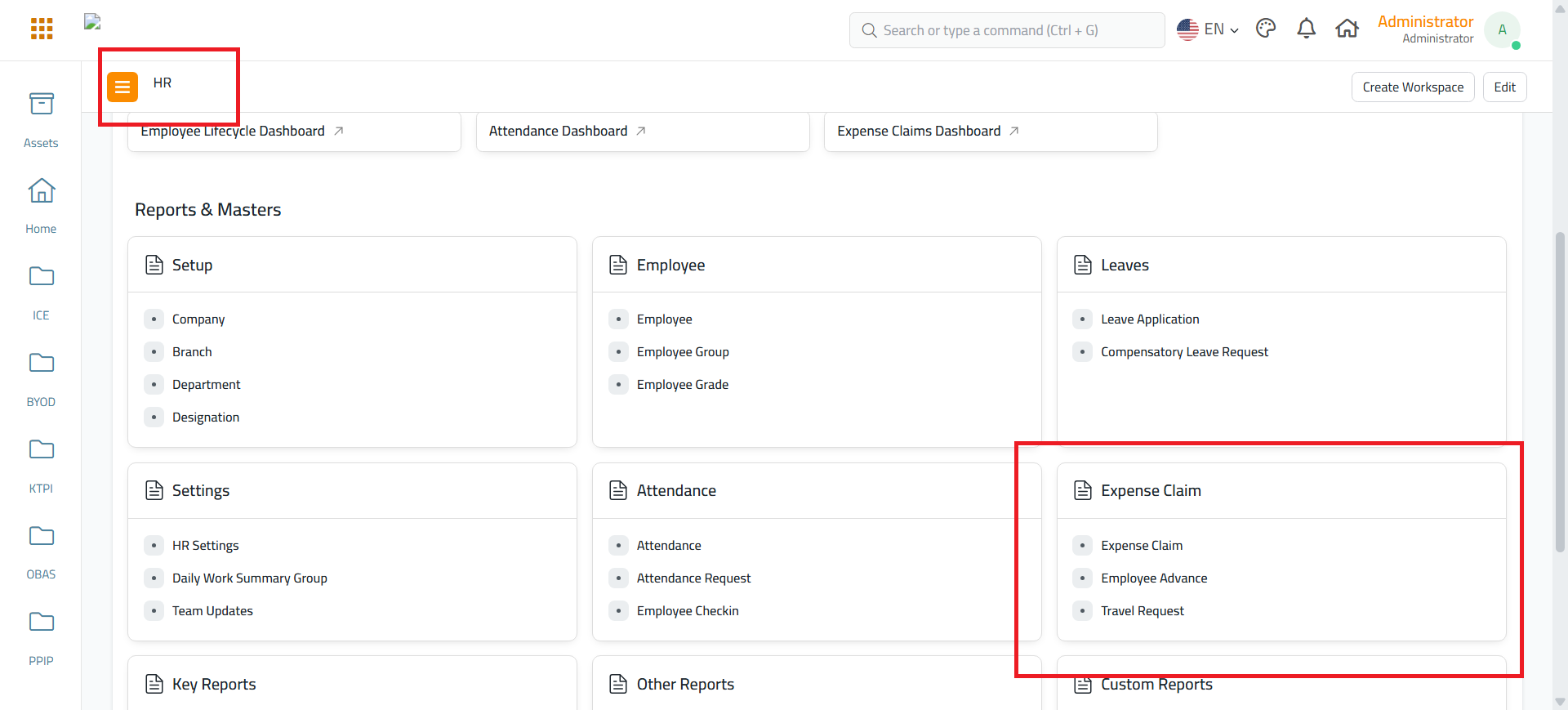Click the HR workspace title

pos(163,83)
